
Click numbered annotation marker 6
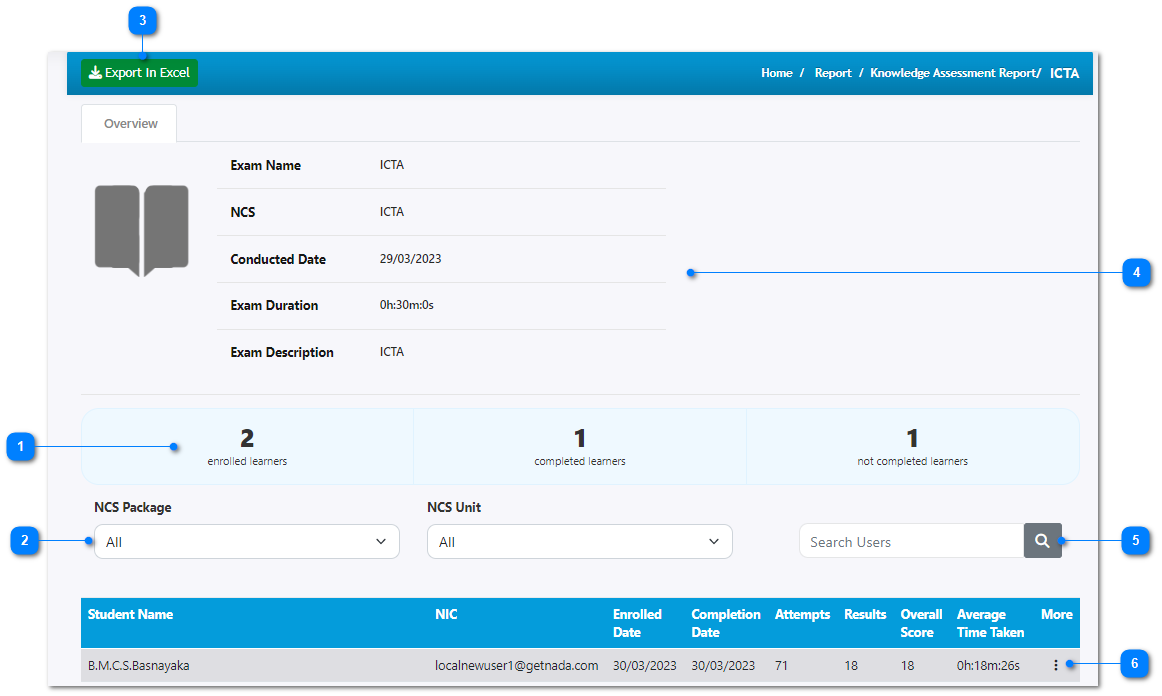(1134, 663)
